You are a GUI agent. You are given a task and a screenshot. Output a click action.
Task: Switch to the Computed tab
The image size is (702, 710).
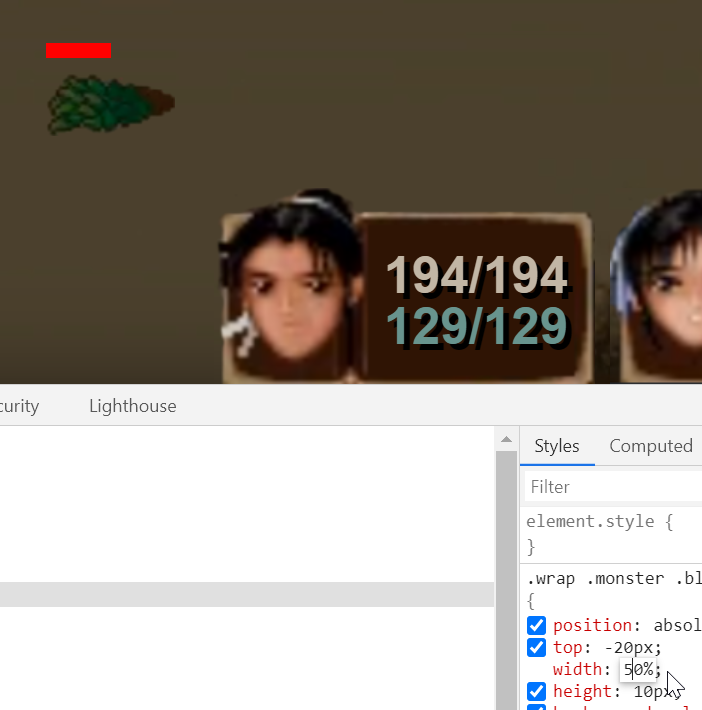pyautogui.click(x=651, y=446)
